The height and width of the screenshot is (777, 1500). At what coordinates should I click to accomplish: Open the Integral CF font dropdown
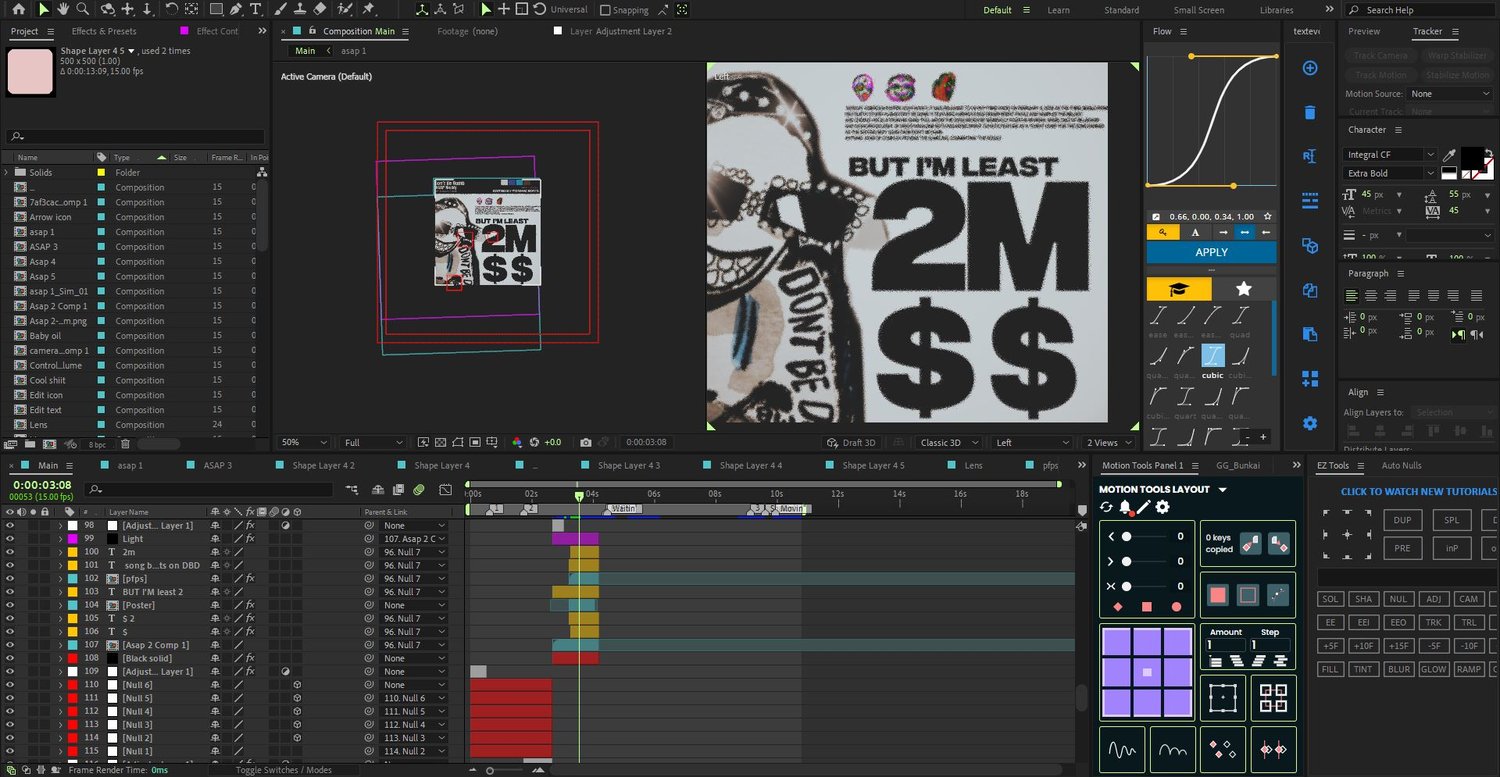pos(1389,155)
